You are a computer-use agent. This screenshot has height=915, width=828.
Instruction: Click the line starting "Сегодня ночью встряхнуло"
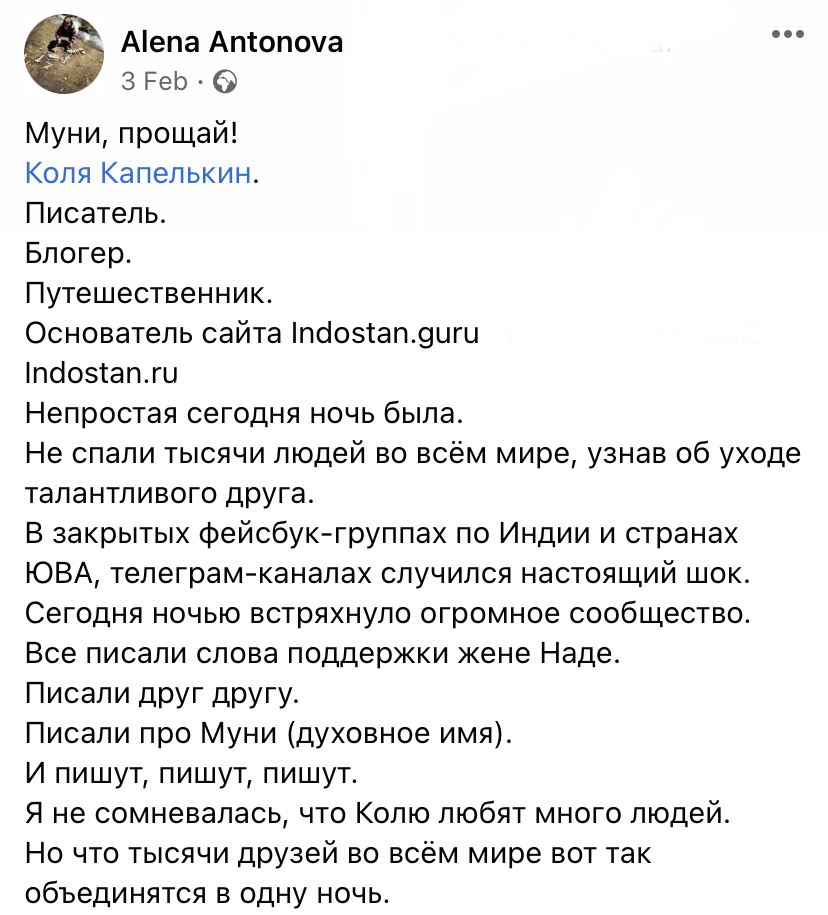point(386,614)
